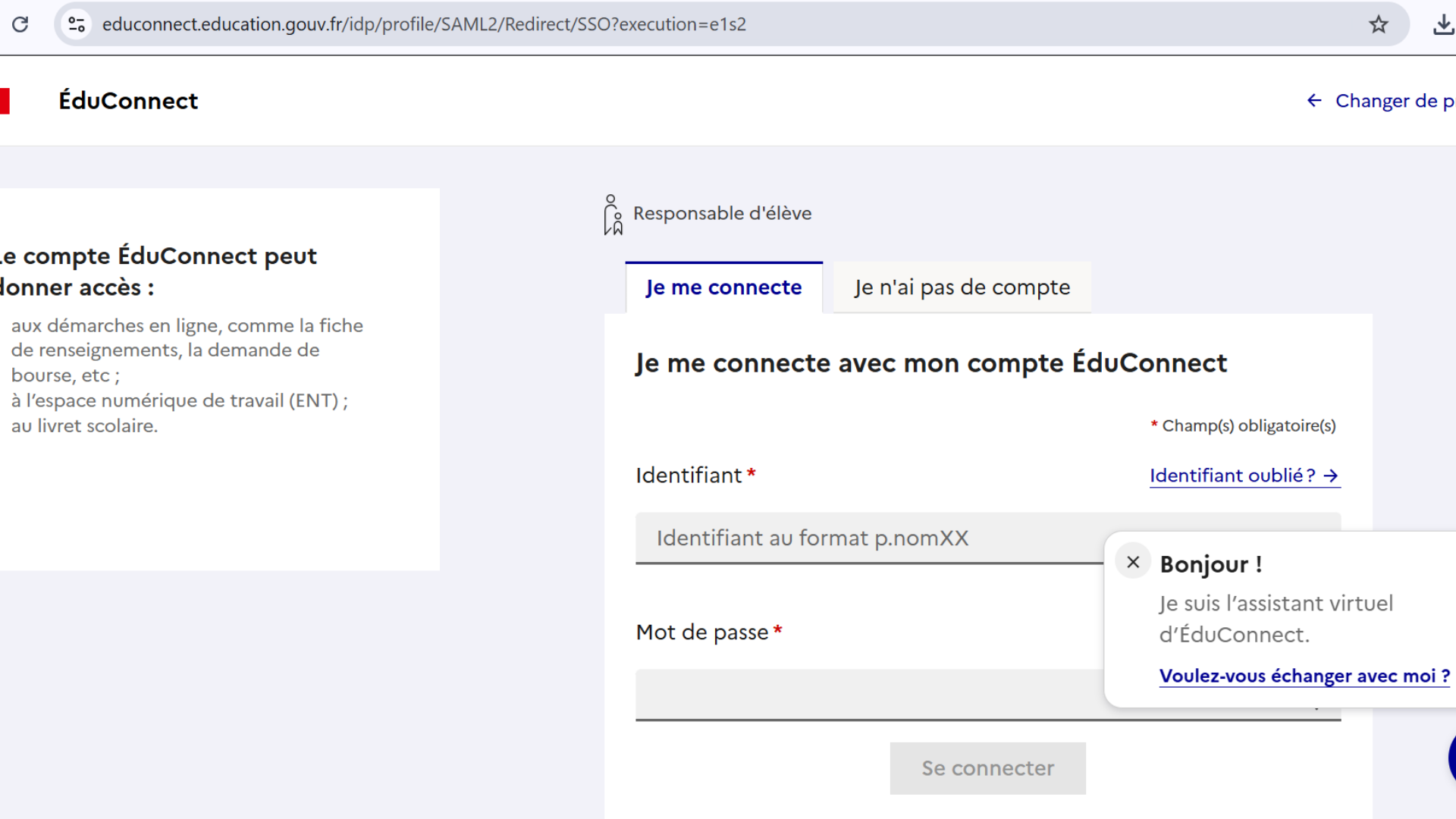Click the Champ(s) obligatoire(s) note
Viewport: 1456px width, 819px height.
1243,426
